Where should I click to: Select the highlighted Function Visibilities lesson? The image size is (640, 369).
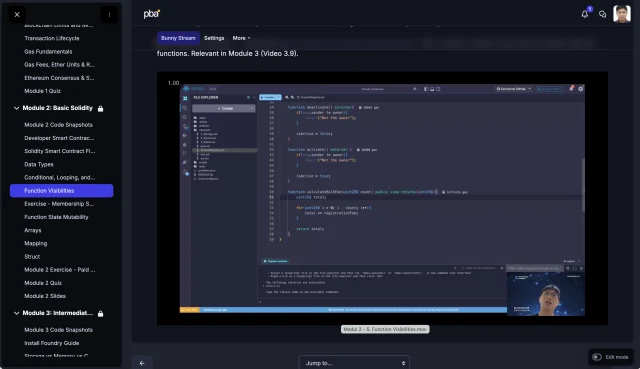61,191
